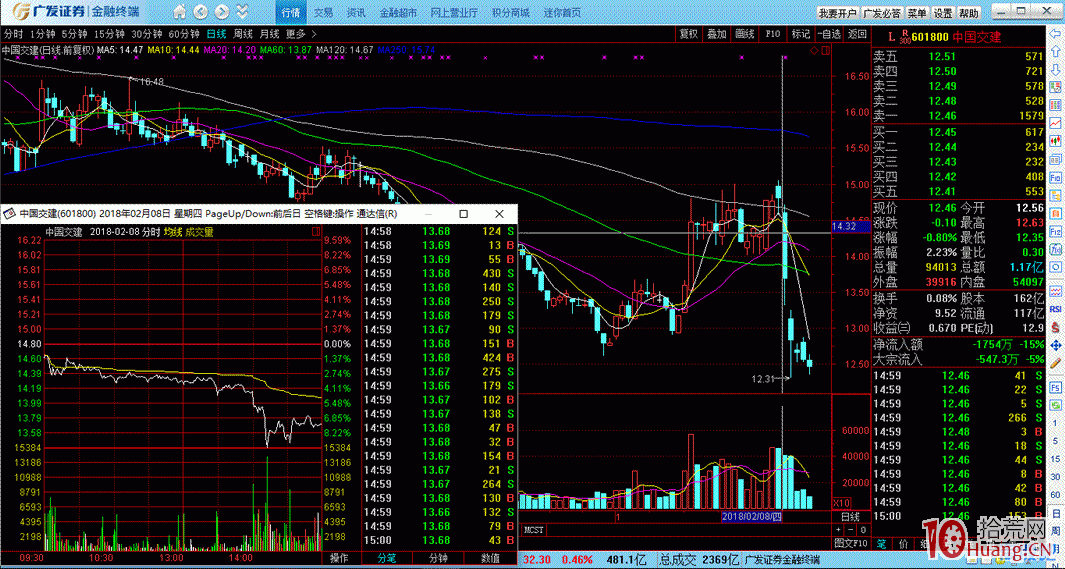Click the 数值 tab in popup window

coord(491,559)
